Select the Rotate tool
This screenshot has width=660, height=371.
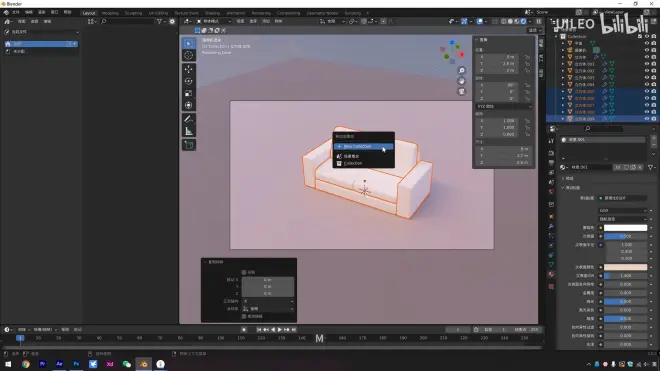189,81
